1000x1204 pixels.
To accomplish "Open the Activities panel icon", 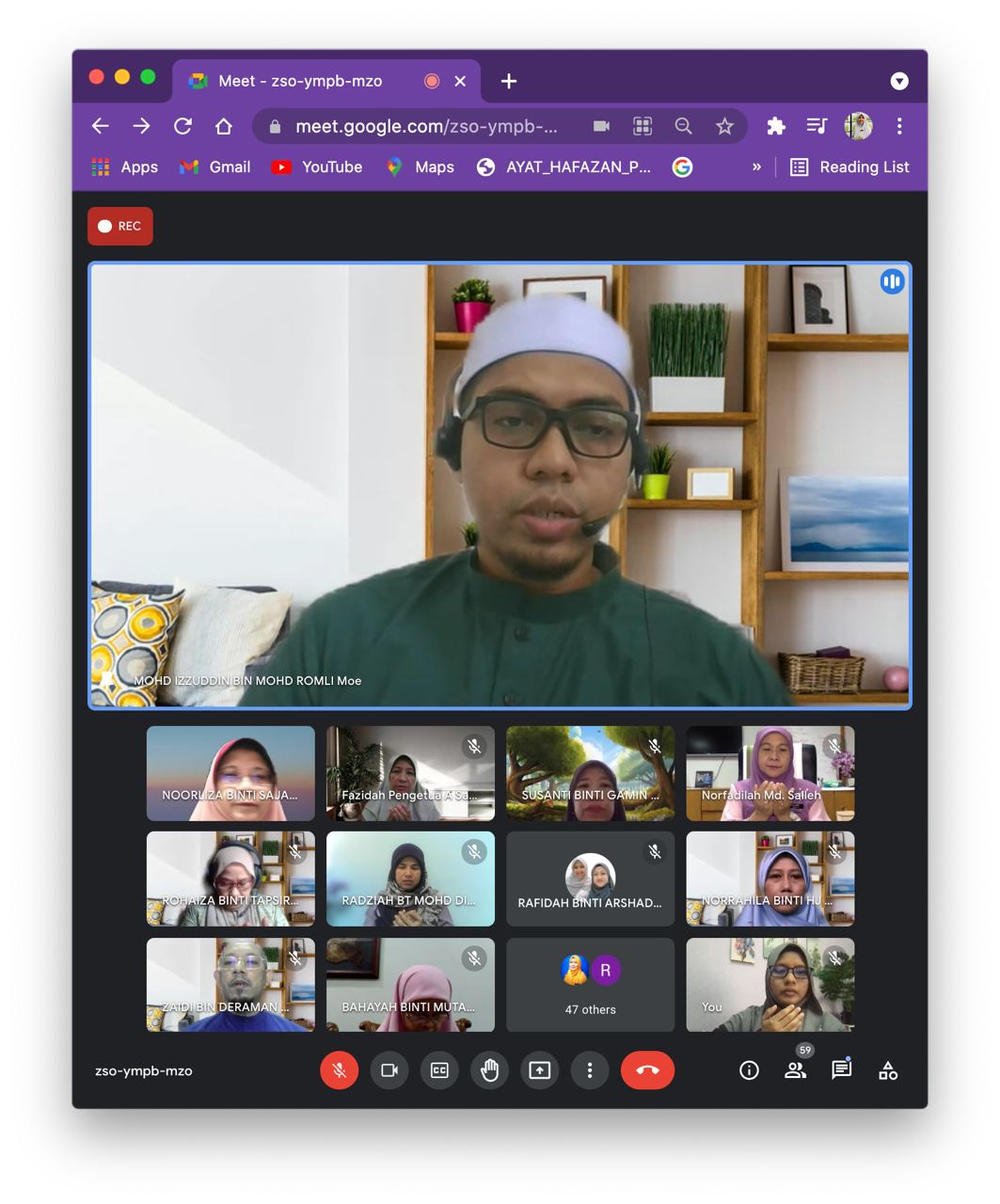I will point(888,1070).
